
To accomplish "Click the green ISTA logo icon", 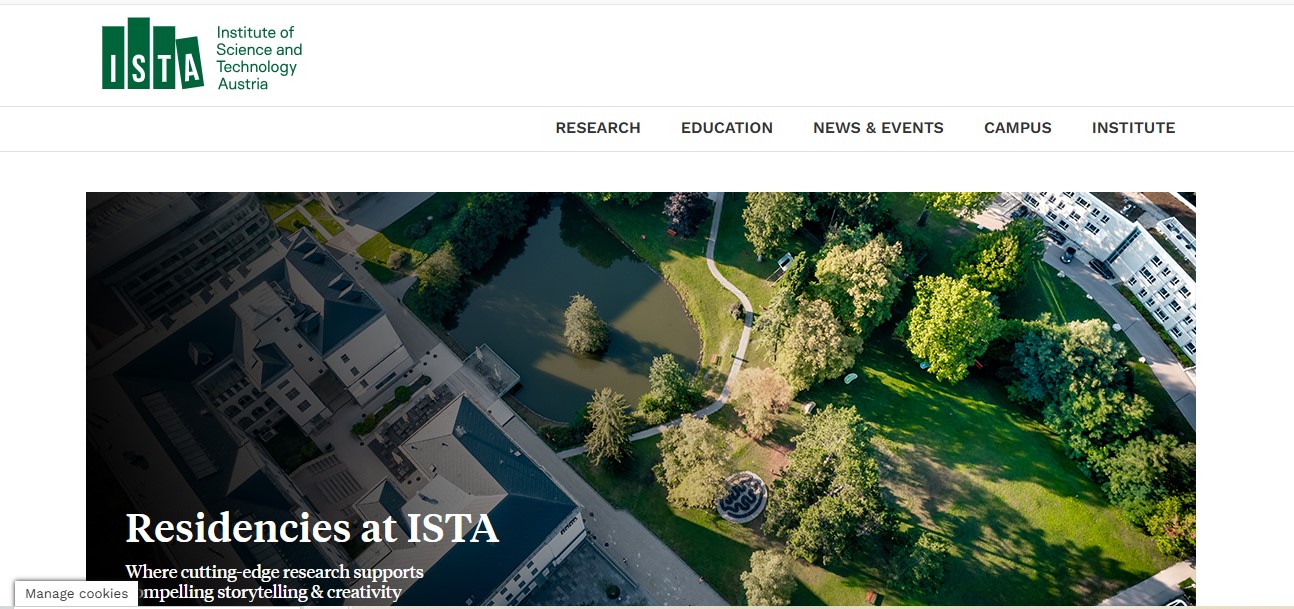I will 152,54.
